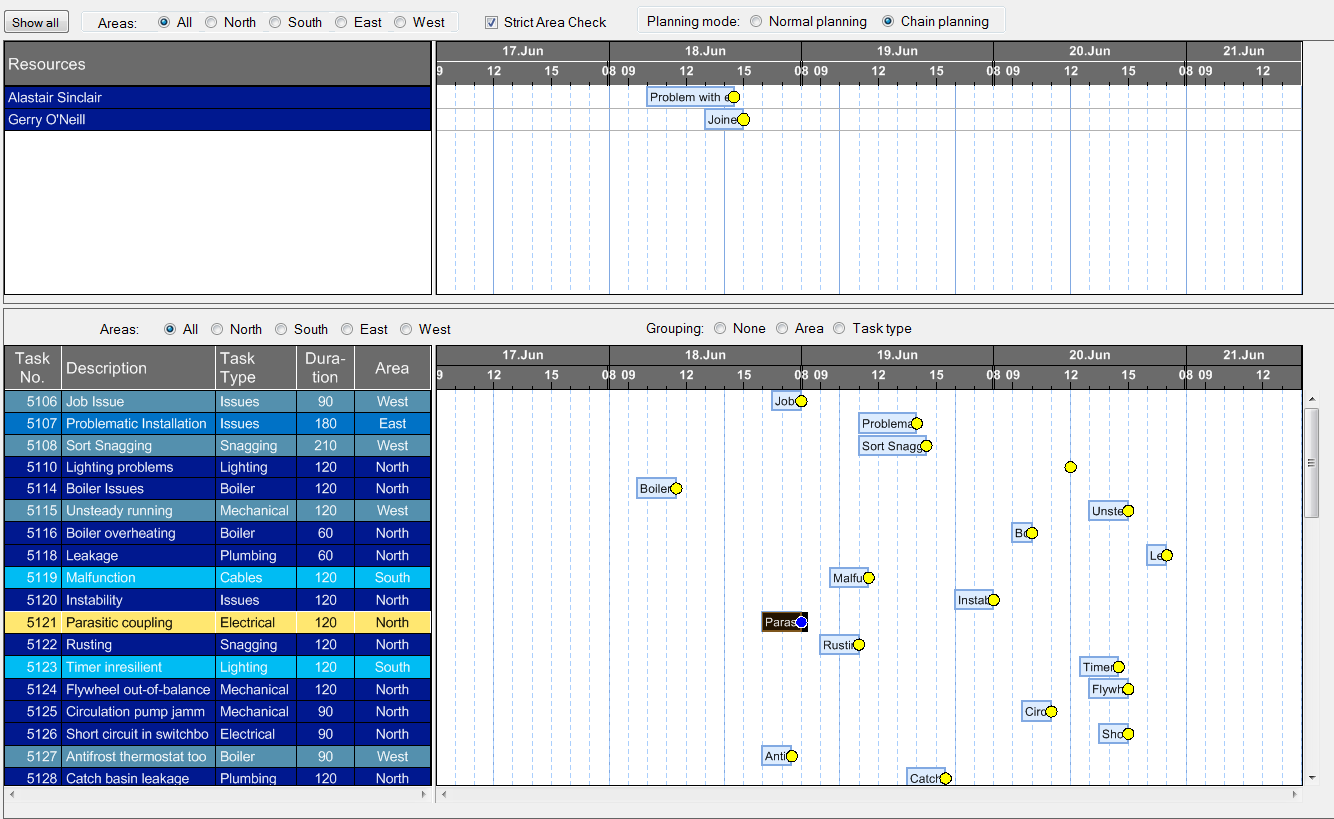Select the Alastair Sinclair resource row

click(x=217, y=97)
